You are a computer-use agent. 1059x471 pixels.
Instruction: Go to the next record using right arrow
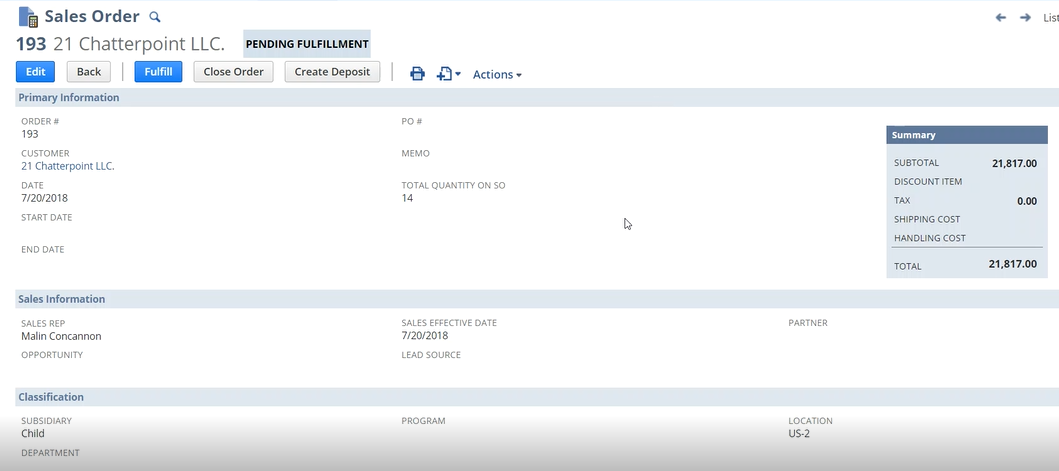1025,18
